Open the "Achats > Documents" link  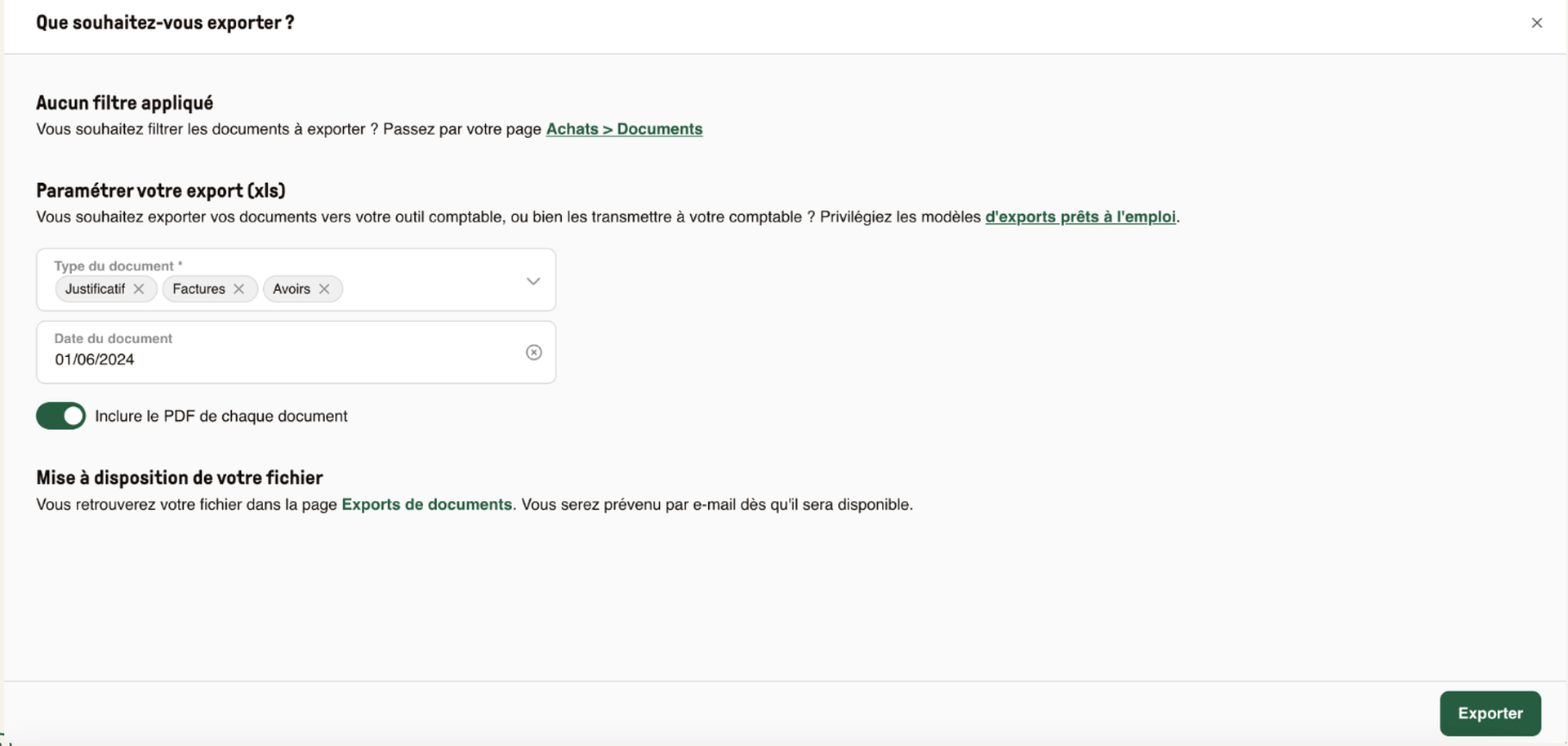click(624, 129)
